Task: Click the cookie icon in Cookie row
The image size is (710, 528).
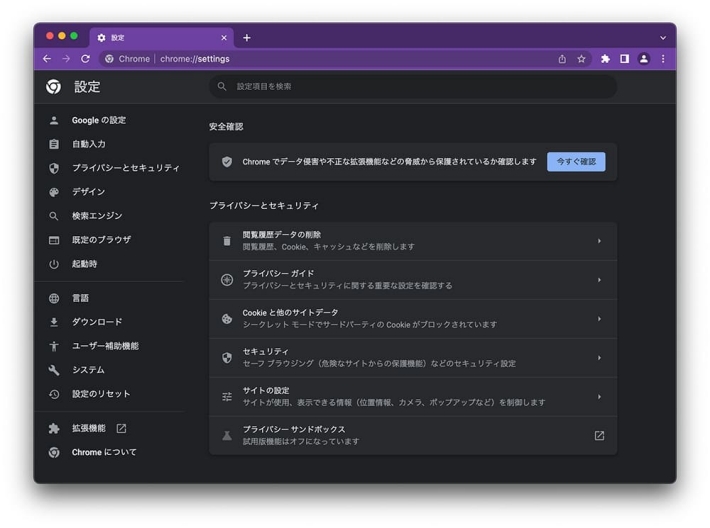Action: [x=227, y=319]
